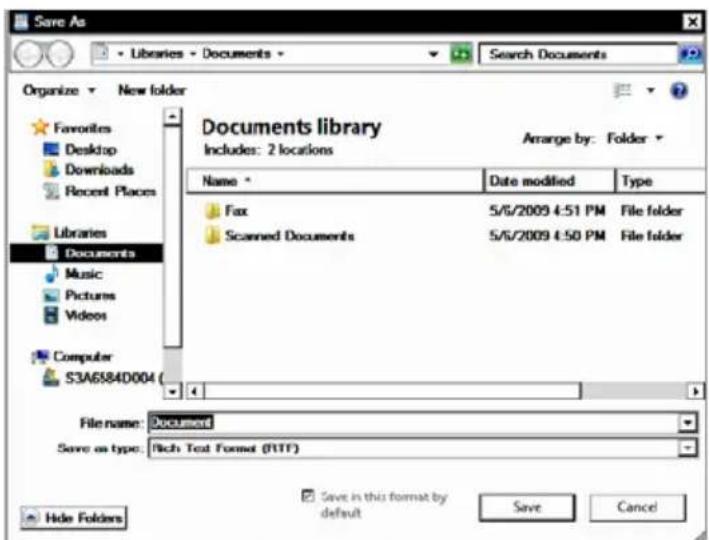Screen dimensions: 709x540
Task: Select Desktop under Favorites
Action: pyautogui.click(x=91, y=149)
